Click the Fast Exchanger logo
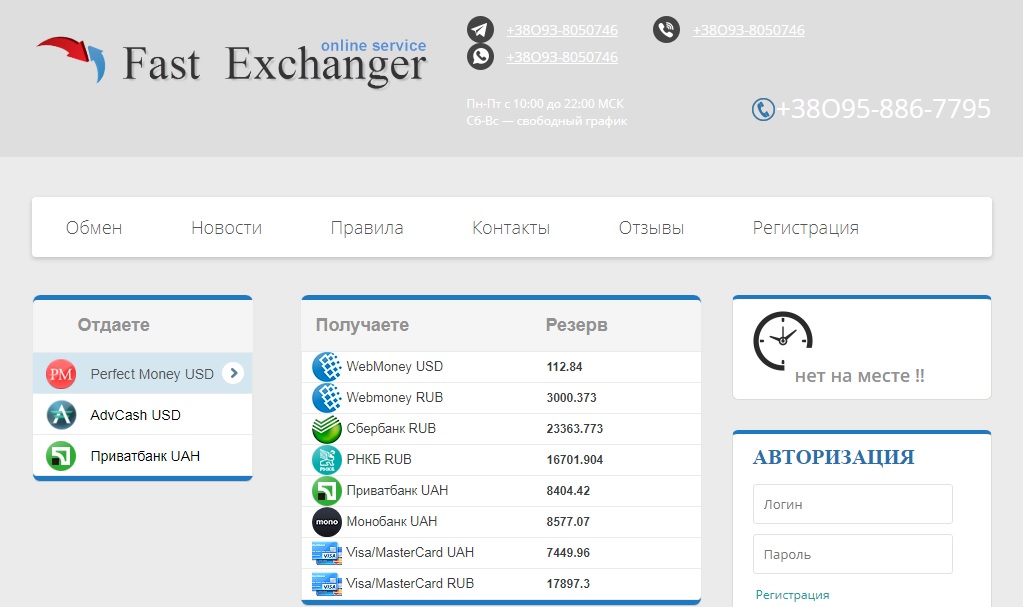Viewport: 1023px width, 607px height. click(232, 62)
